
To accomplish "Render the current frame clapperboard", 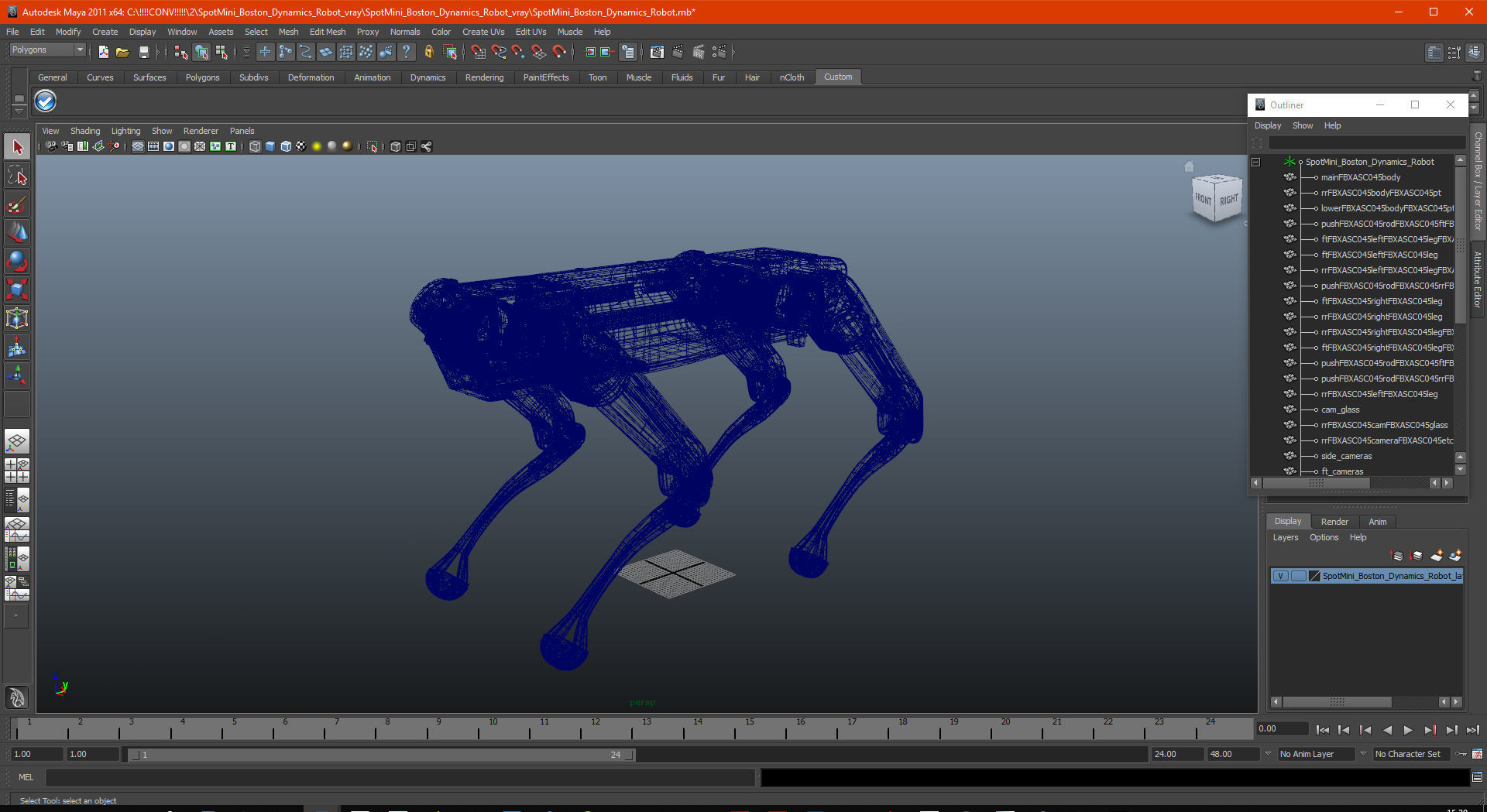I will tap(678, 52).
